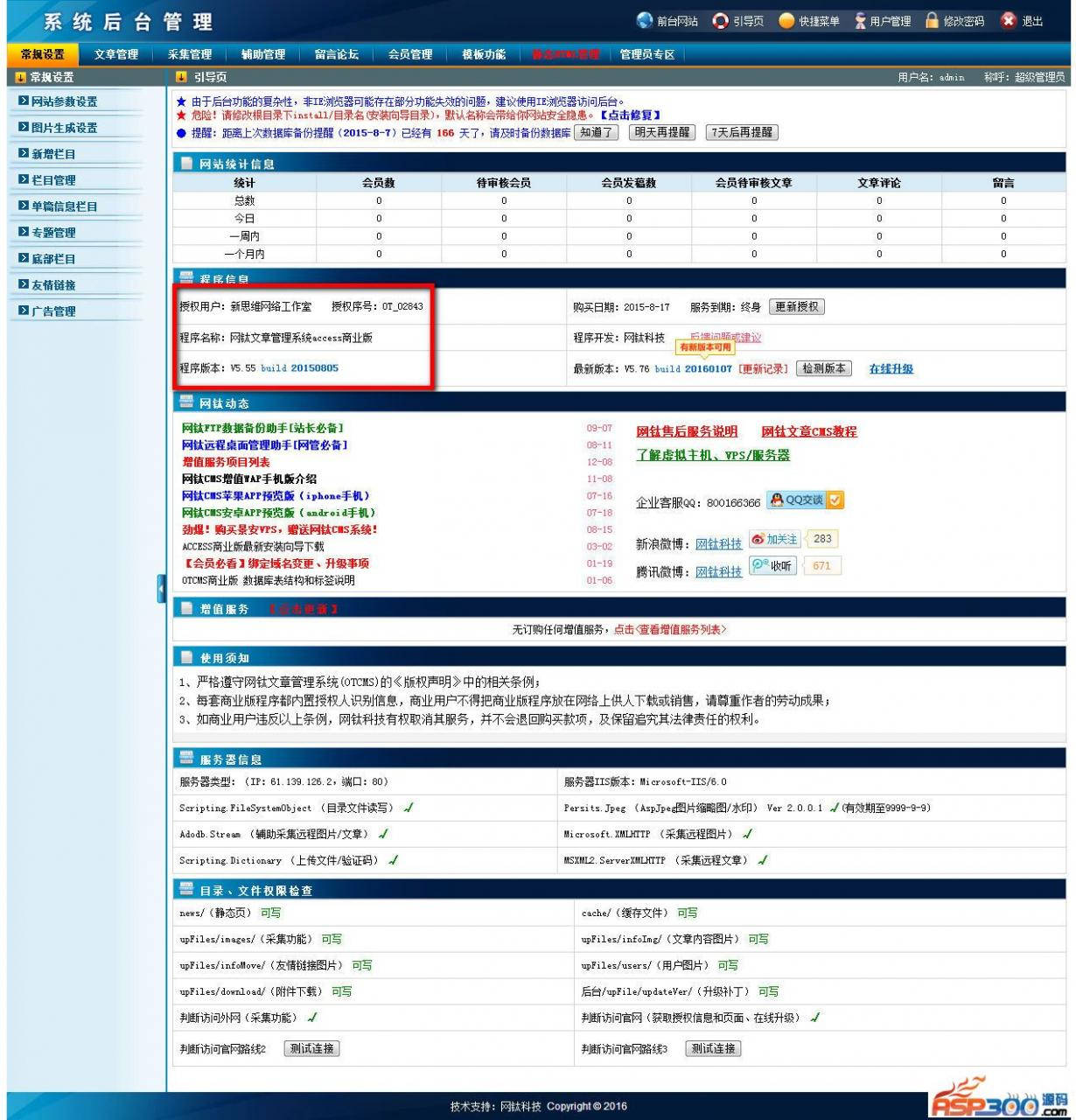Click the arrow icon beside 友情链接
This screenshot has width=1076, height=1120.
pyautogui.click(x=24, y=285)
